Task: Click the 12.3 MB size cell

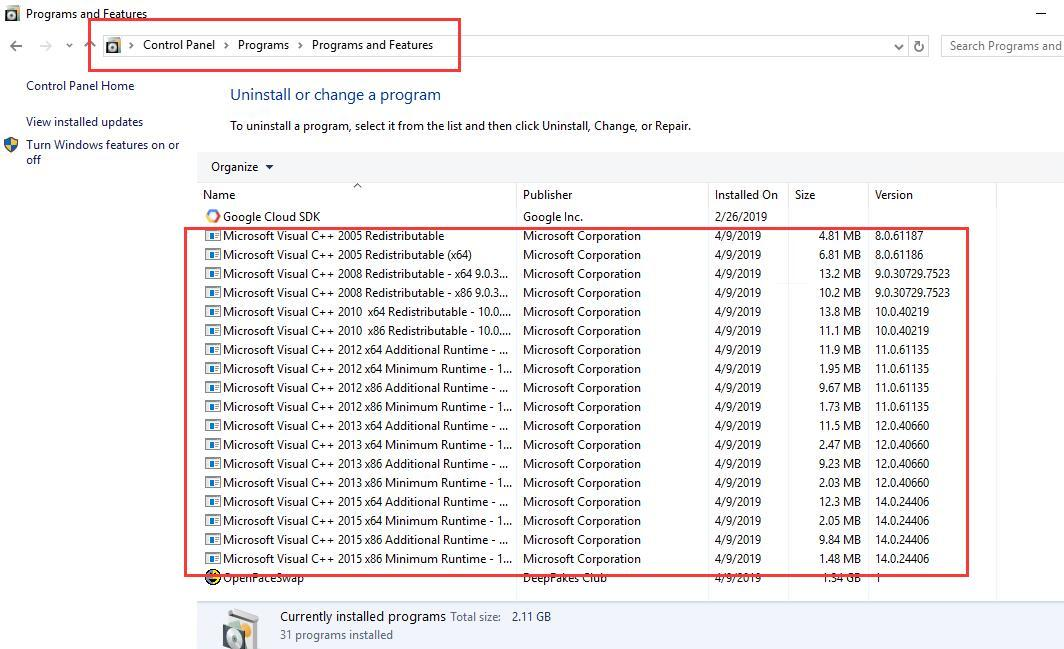Action: 839,502
